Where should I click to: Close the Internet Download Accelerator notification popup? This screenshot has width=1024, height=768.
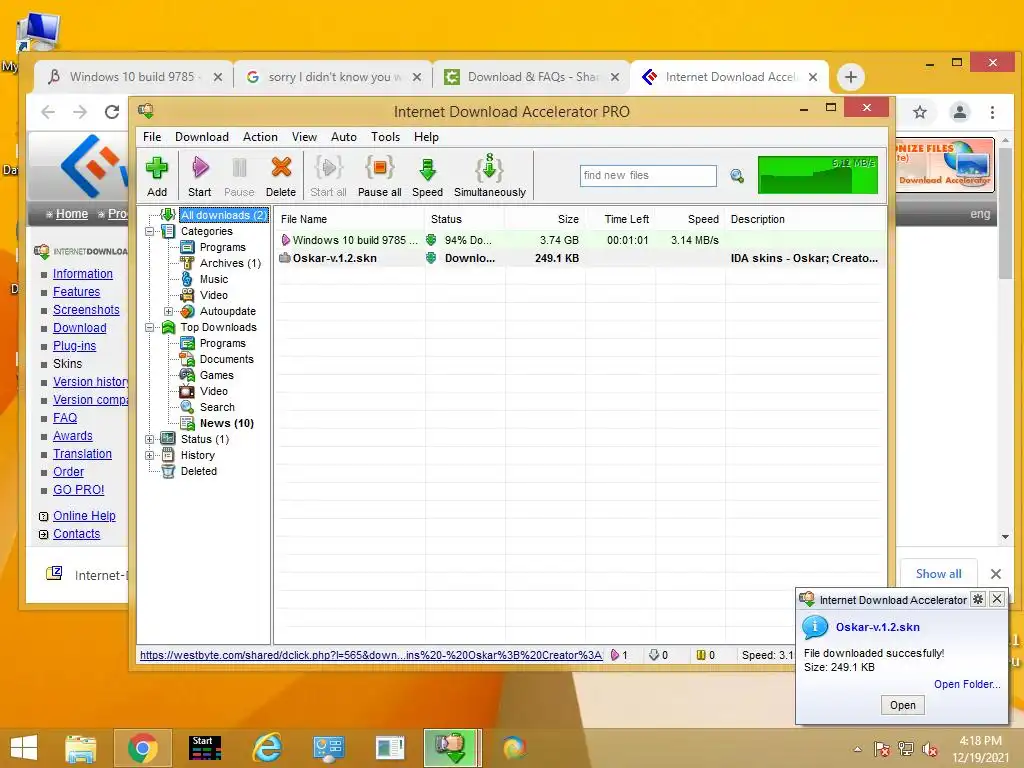point(997,599)
